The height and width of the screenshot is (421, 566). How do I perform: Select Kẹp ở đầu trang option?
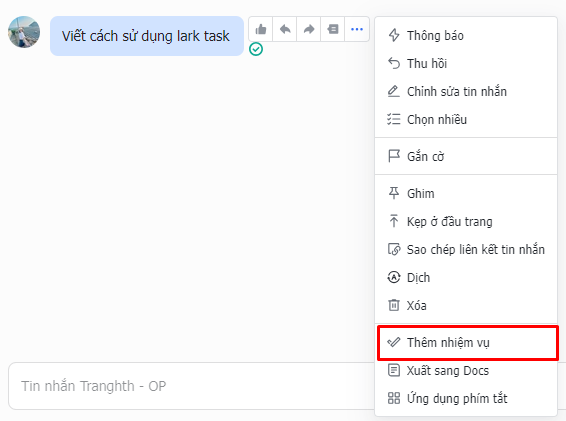[466, 221]
